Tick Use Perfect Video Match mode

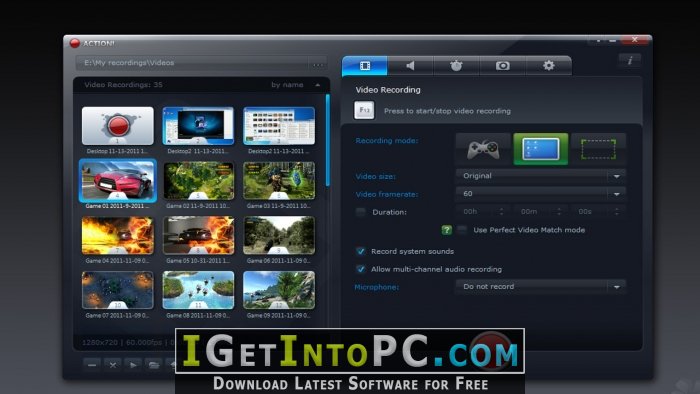[462, 230]
